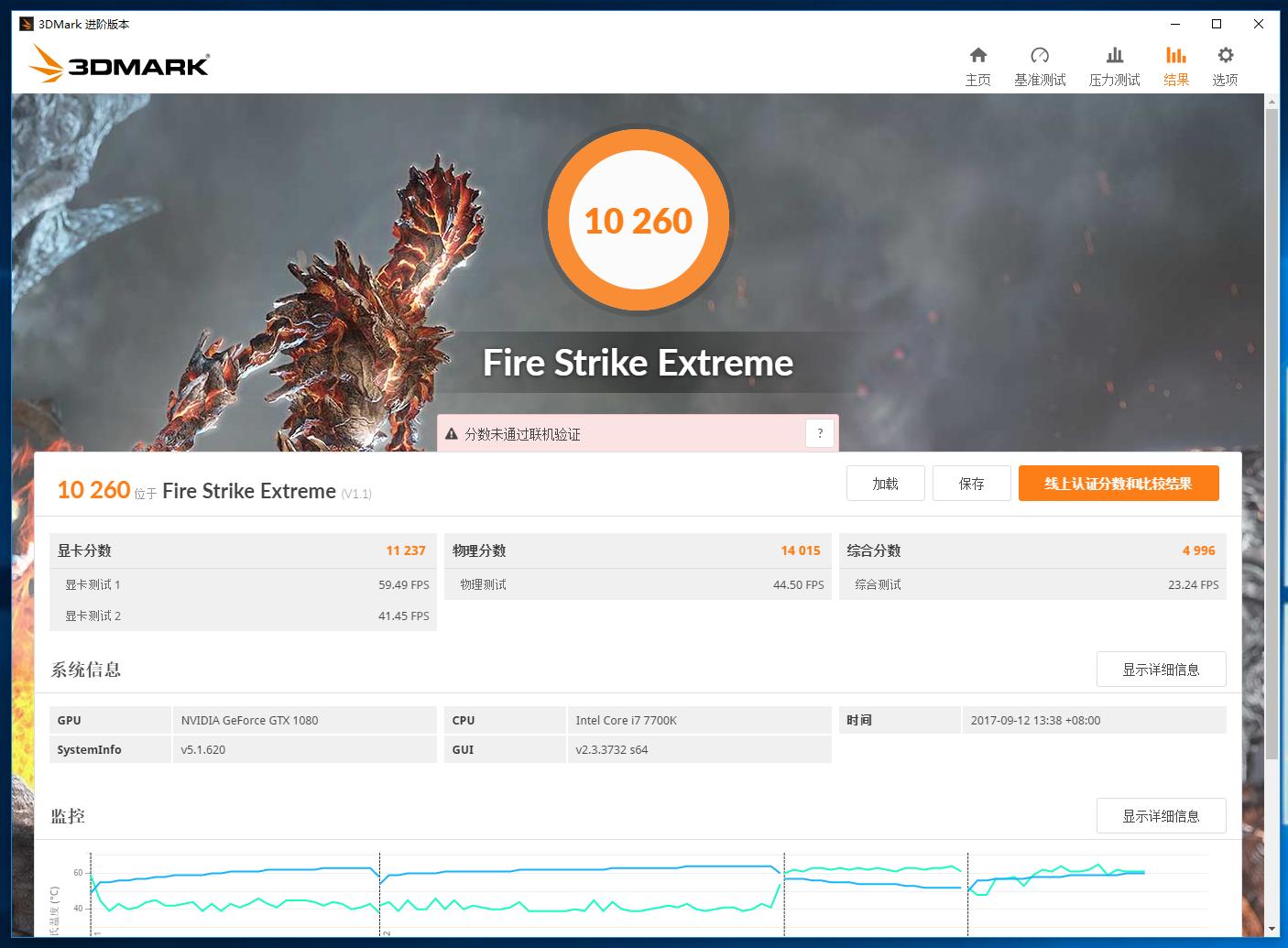
Task: Click the scrollbar up arrow
Action: pyautogui.click(x=1272, y=100)
